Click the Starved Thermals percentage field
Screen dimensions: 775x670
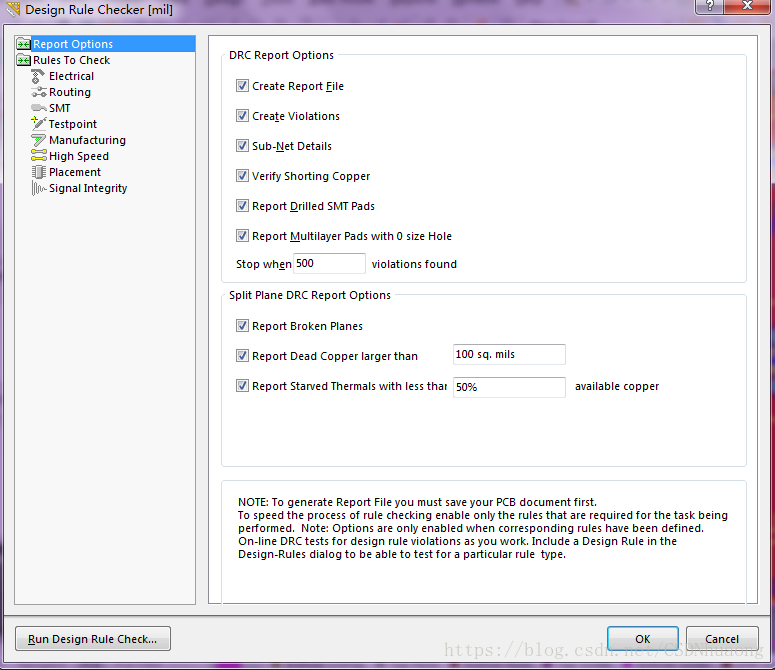pos(509,387)
